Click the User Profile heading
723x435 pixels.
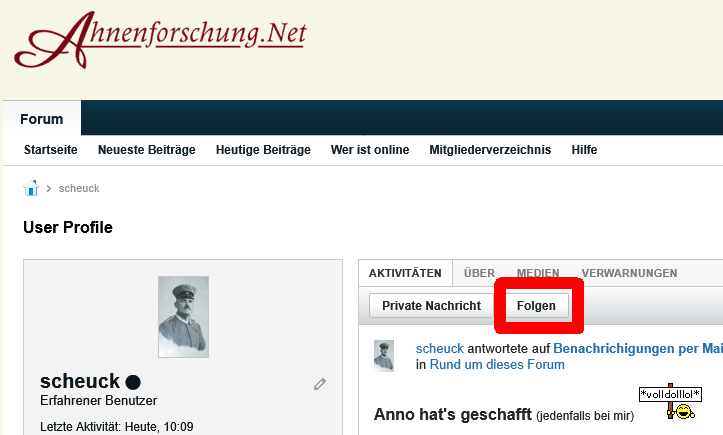[68, 227]
